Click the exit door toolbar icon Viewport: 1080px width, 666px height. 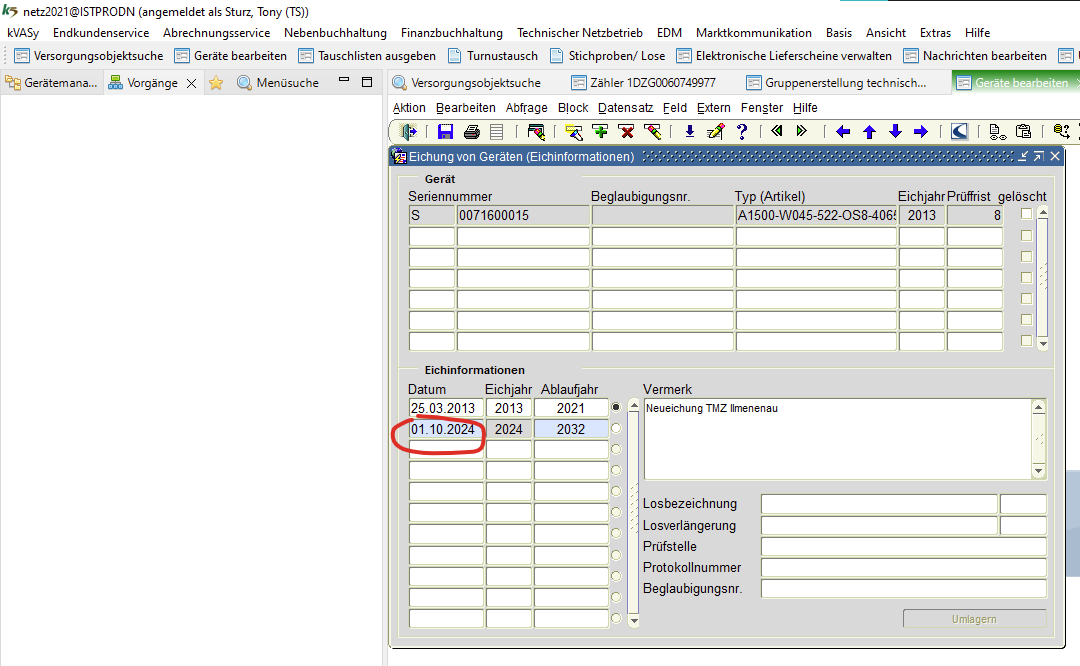[408, 131]
